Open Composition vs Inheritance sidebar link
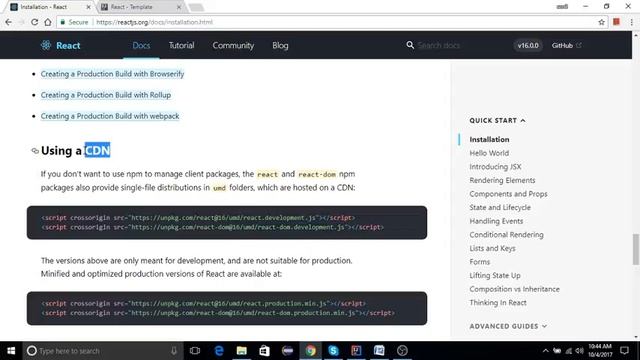 pos(514,289)
